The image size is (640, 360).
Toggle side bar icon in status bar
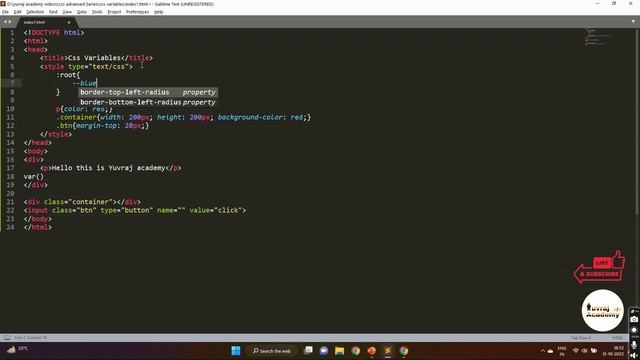point(7,338)
